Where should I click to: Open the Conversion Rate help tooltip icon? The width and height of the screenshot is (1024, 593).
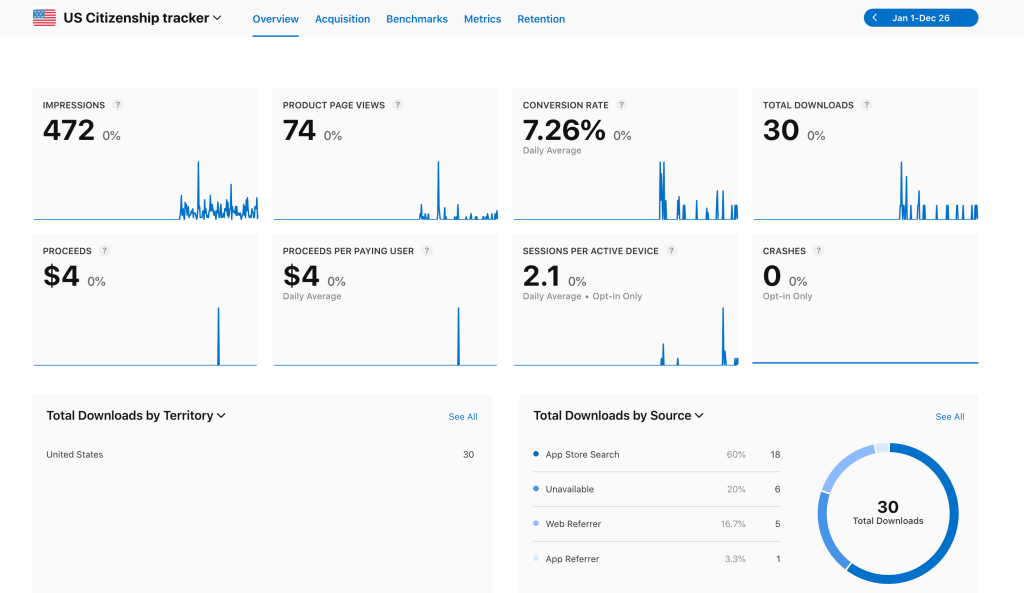pyautogui.click(x=621, y=105)
